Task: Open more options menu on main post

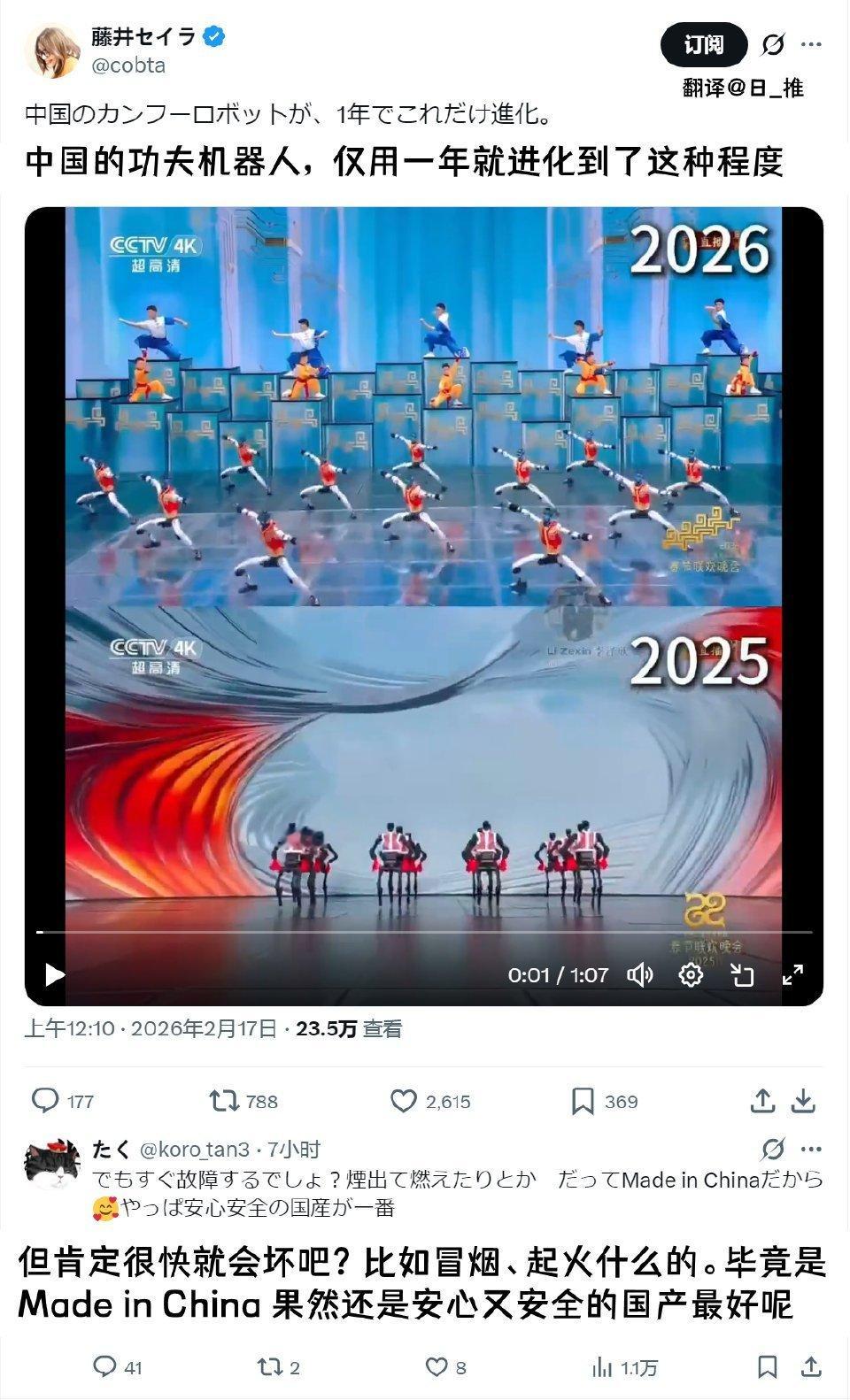Action: pos(811,44)
